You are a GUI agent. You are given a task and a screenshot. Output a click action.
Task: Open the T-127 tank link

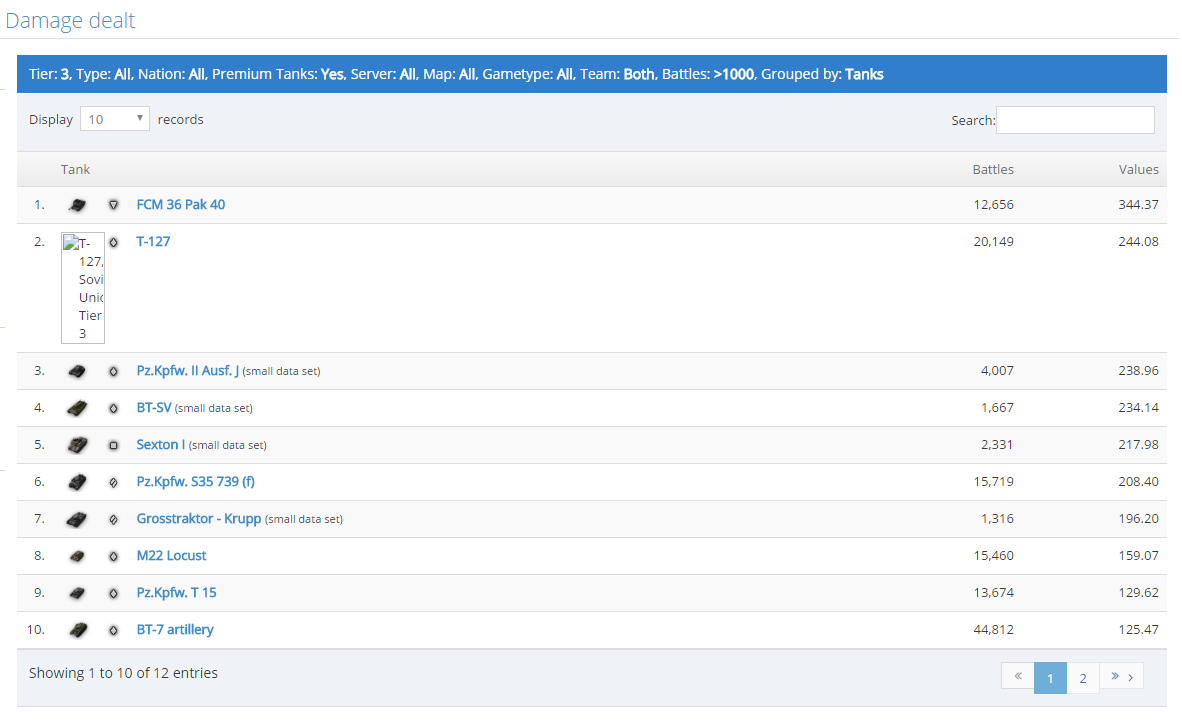click(153, 241)
